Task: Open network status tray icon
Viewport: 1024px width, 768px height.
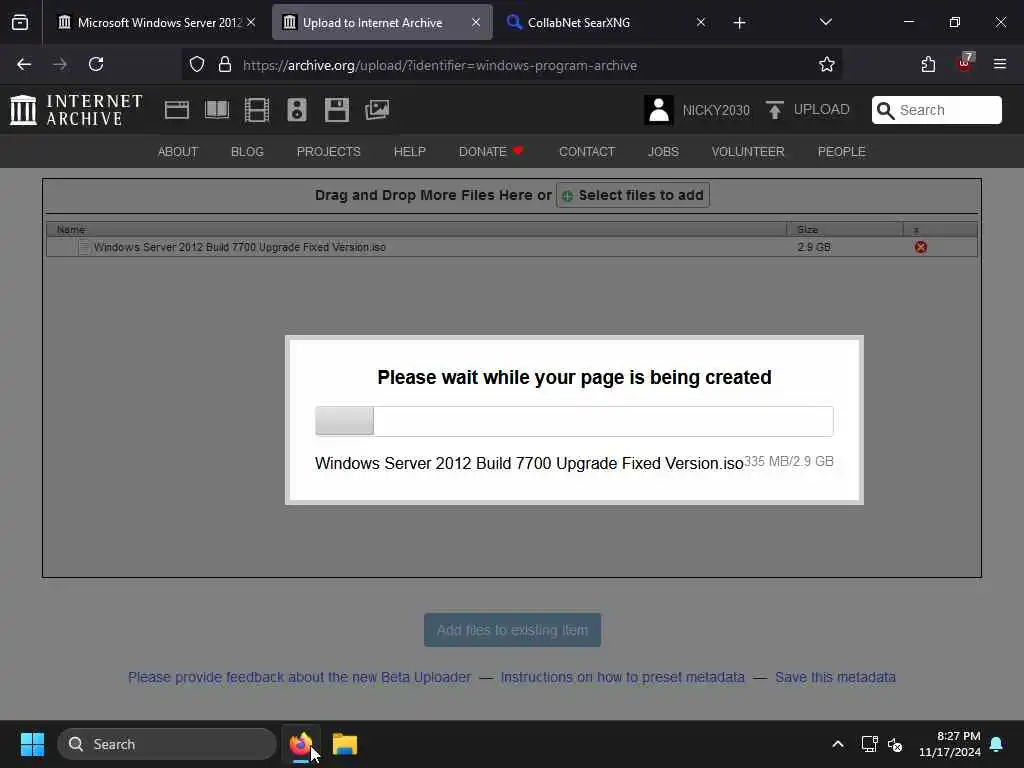Action: (869, 744)
